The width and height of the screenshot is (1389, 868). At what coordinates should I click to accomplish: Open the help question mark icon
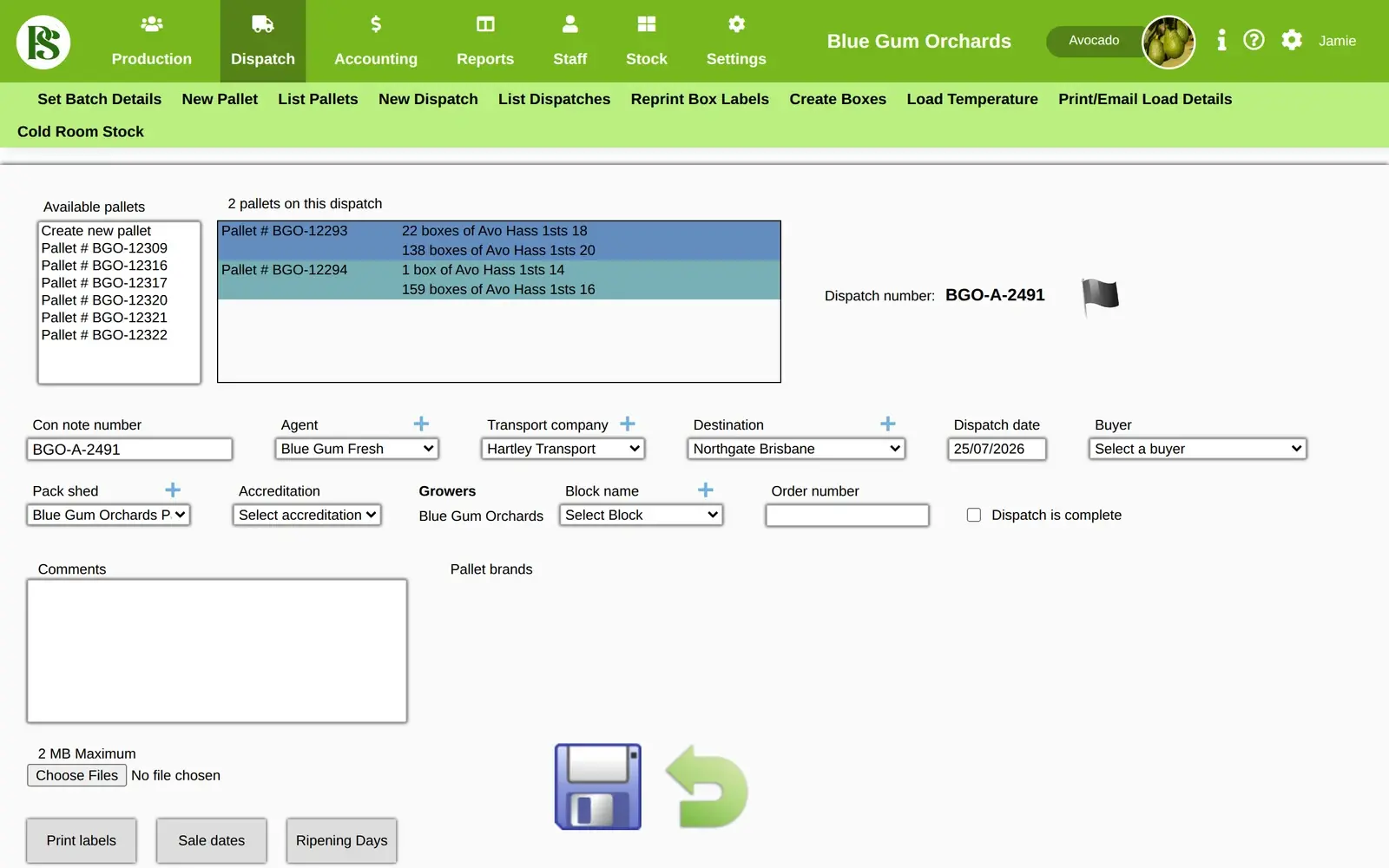[x=1254, y=40]
